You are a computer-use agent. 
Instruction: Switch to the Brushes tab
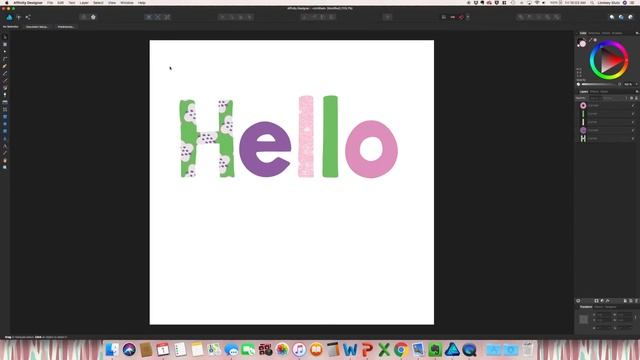click(617, 33)
